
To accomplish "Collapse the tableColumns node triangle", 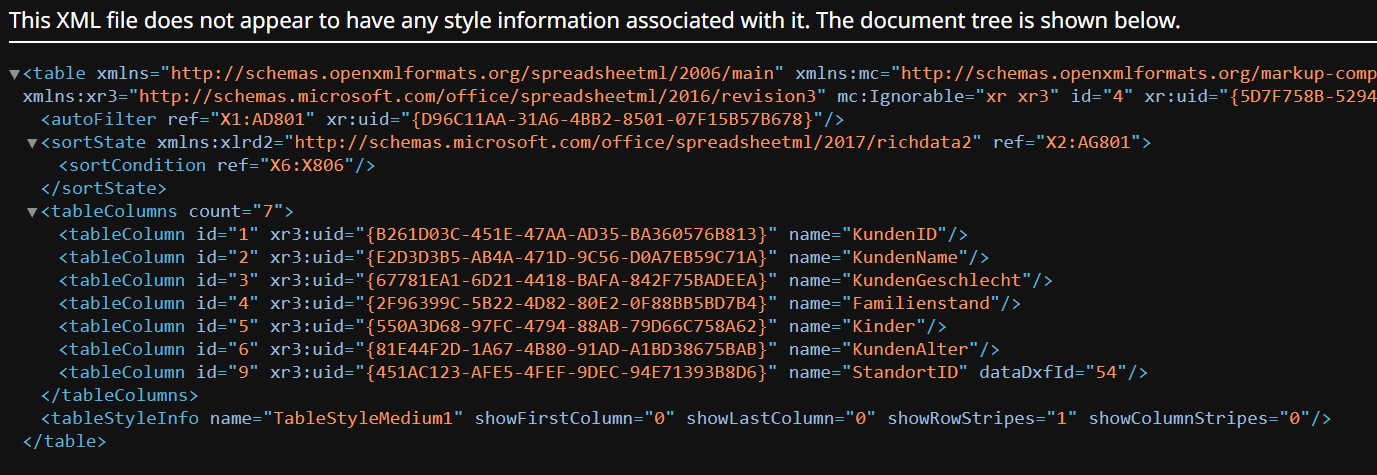I will [x=32, y=212].
